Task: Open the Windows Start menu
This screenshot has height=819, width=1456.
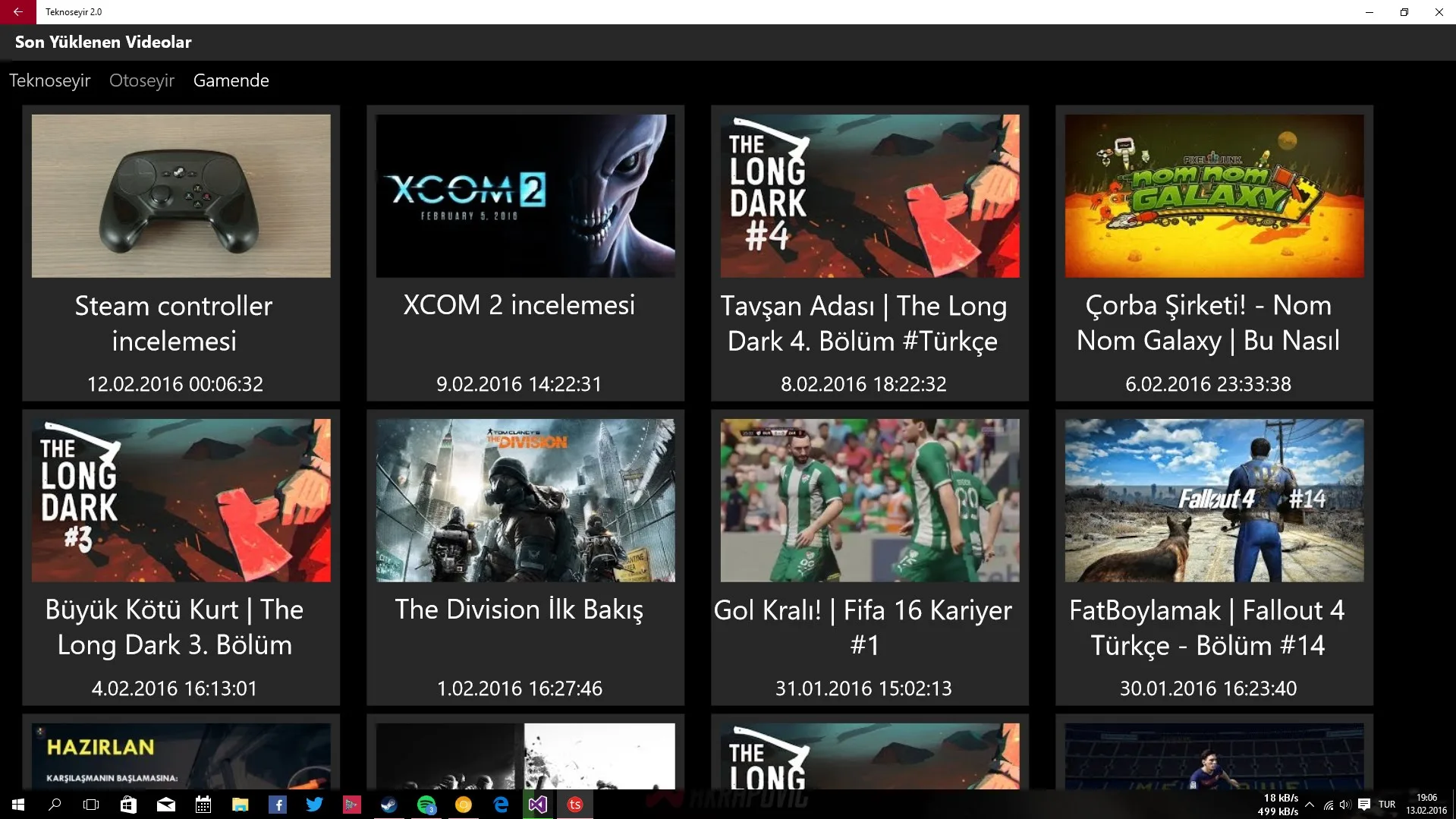Action: click(x=18, y=805)
